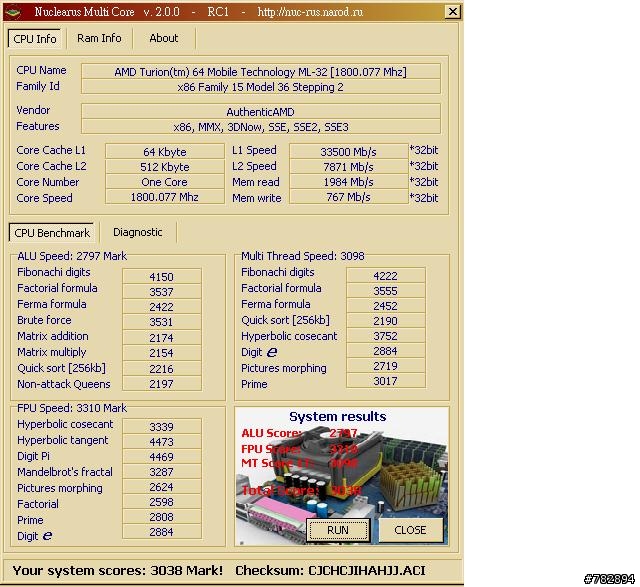Click ALU Factorial formula score 3537
The height and width of the screenshot is (587, 640).
tap(162, 291)
